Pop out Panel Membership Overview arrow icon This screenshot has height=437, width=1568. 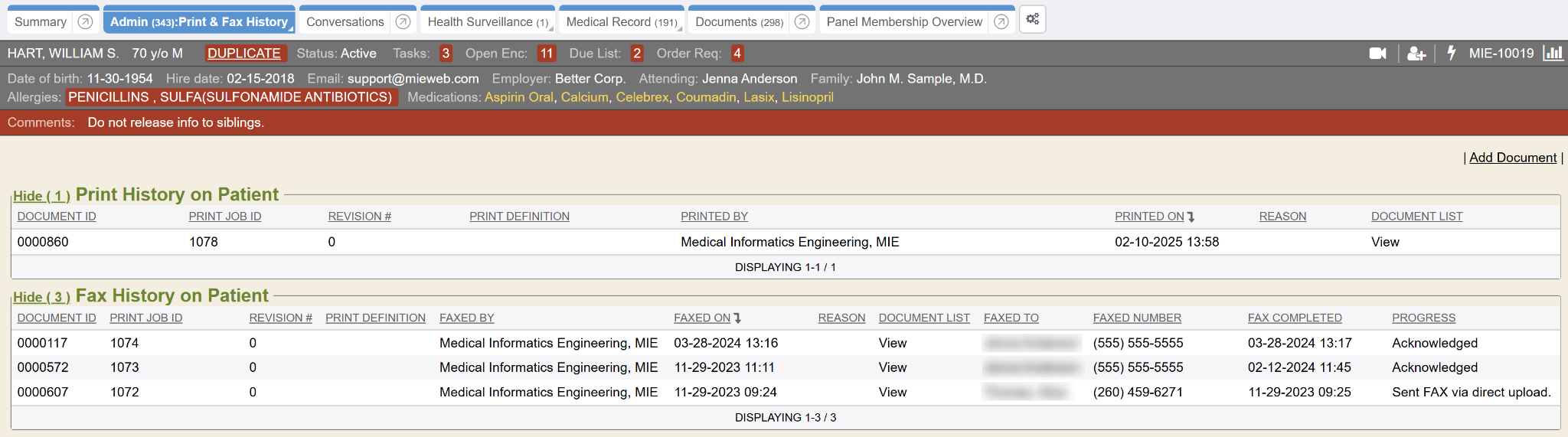tap(1001, 22)
